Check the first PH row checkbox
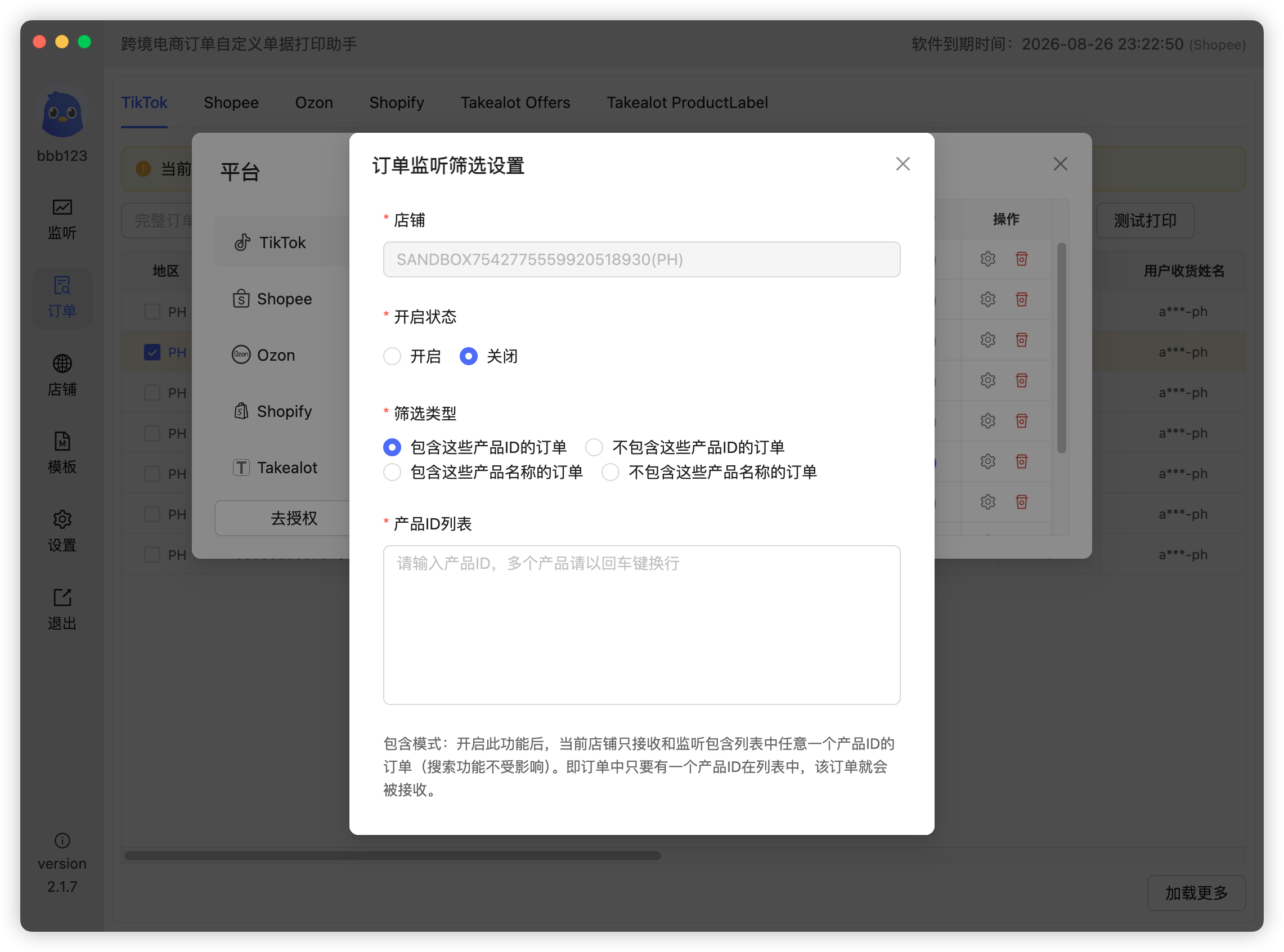 pos(151,312)
